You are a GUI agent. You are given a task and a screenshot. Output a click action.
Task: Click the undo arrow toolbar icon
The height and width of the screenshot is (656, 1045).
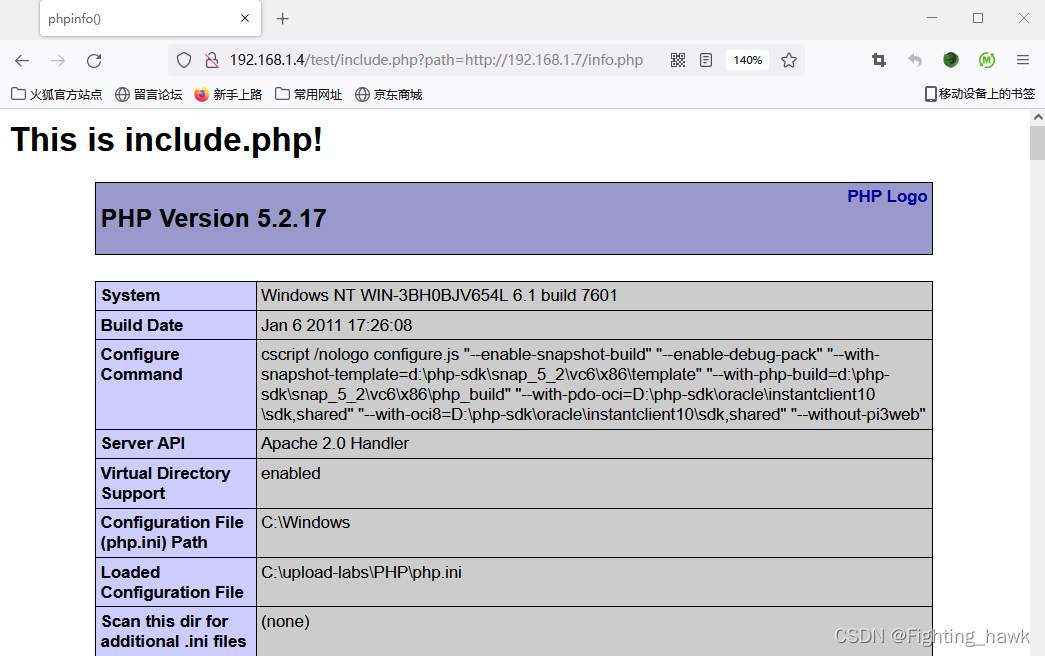pos(915,61)
